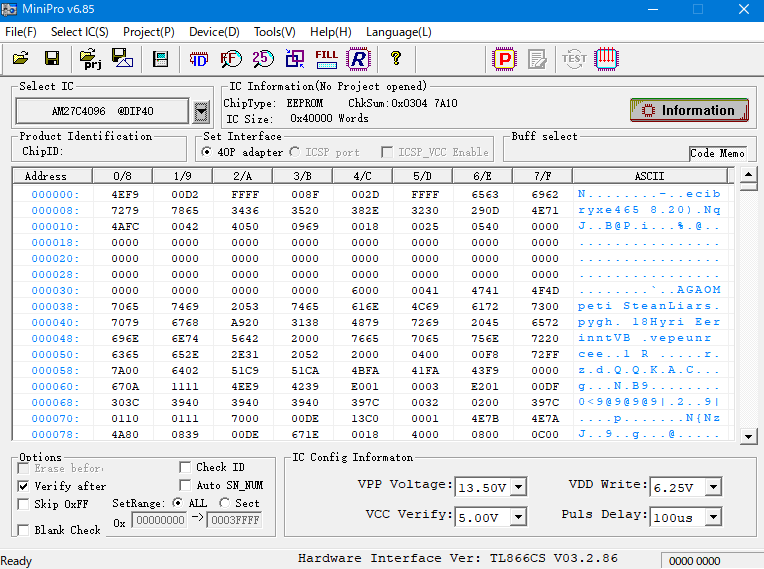
Task: Open the Help(H) menu
Action: tap(330, 32)
